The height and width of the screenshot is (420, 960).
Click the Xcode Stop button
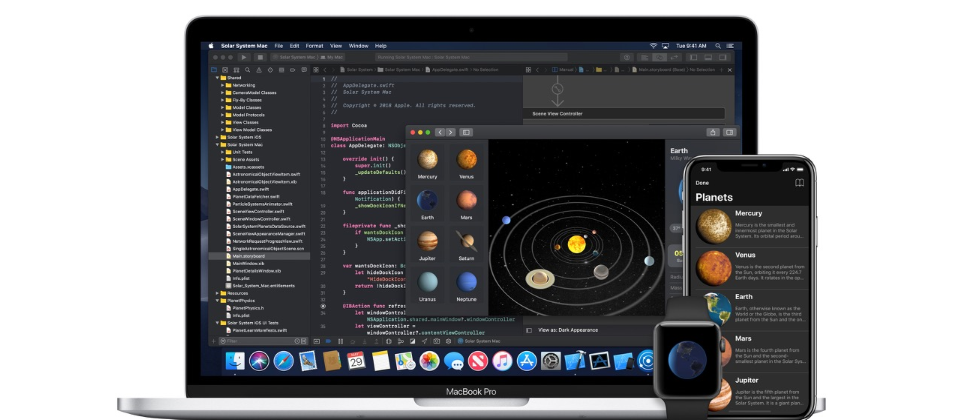pos(260,57)
